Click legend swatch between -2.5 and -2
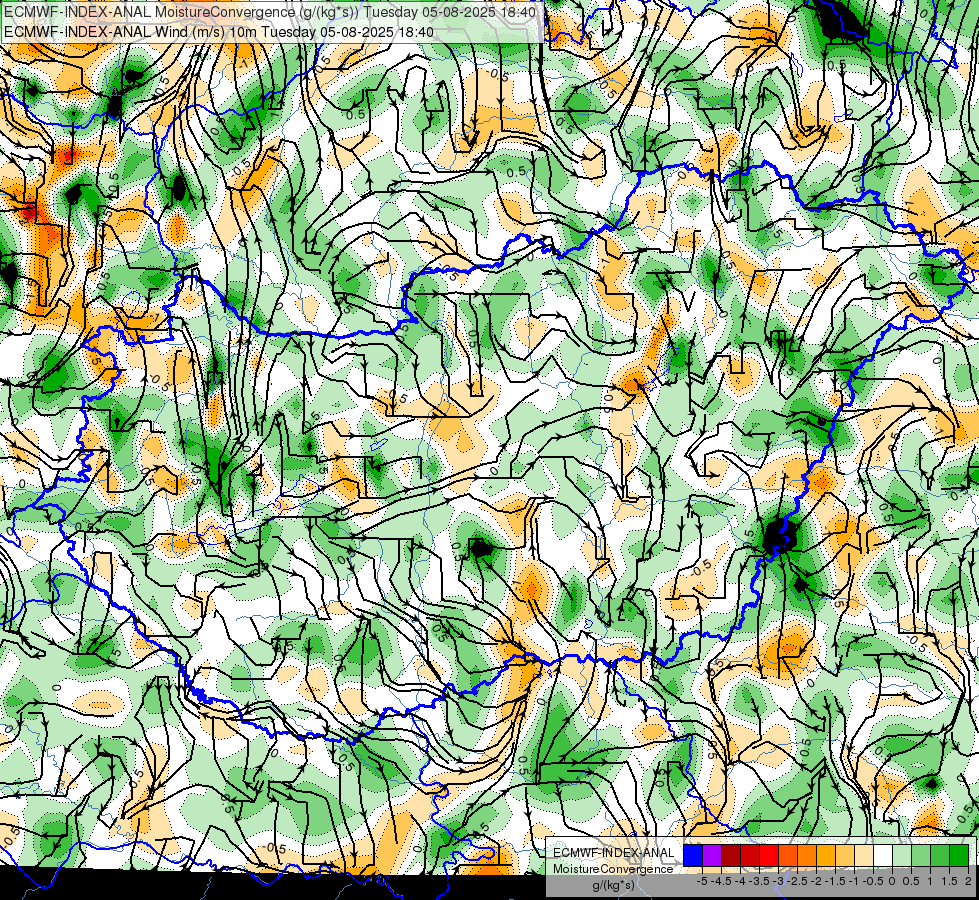 807,856
